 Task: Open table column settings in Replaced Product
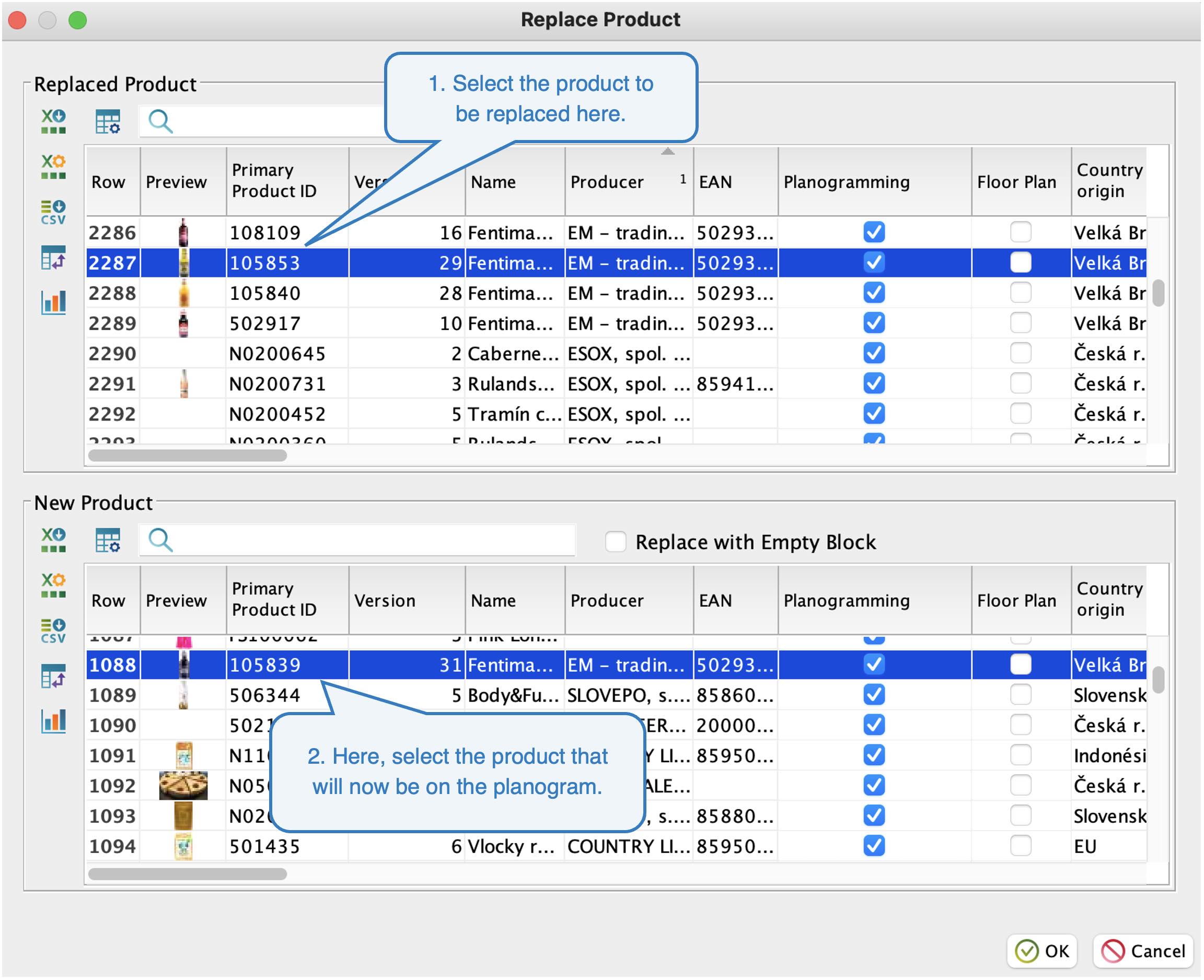pos(107,121)
